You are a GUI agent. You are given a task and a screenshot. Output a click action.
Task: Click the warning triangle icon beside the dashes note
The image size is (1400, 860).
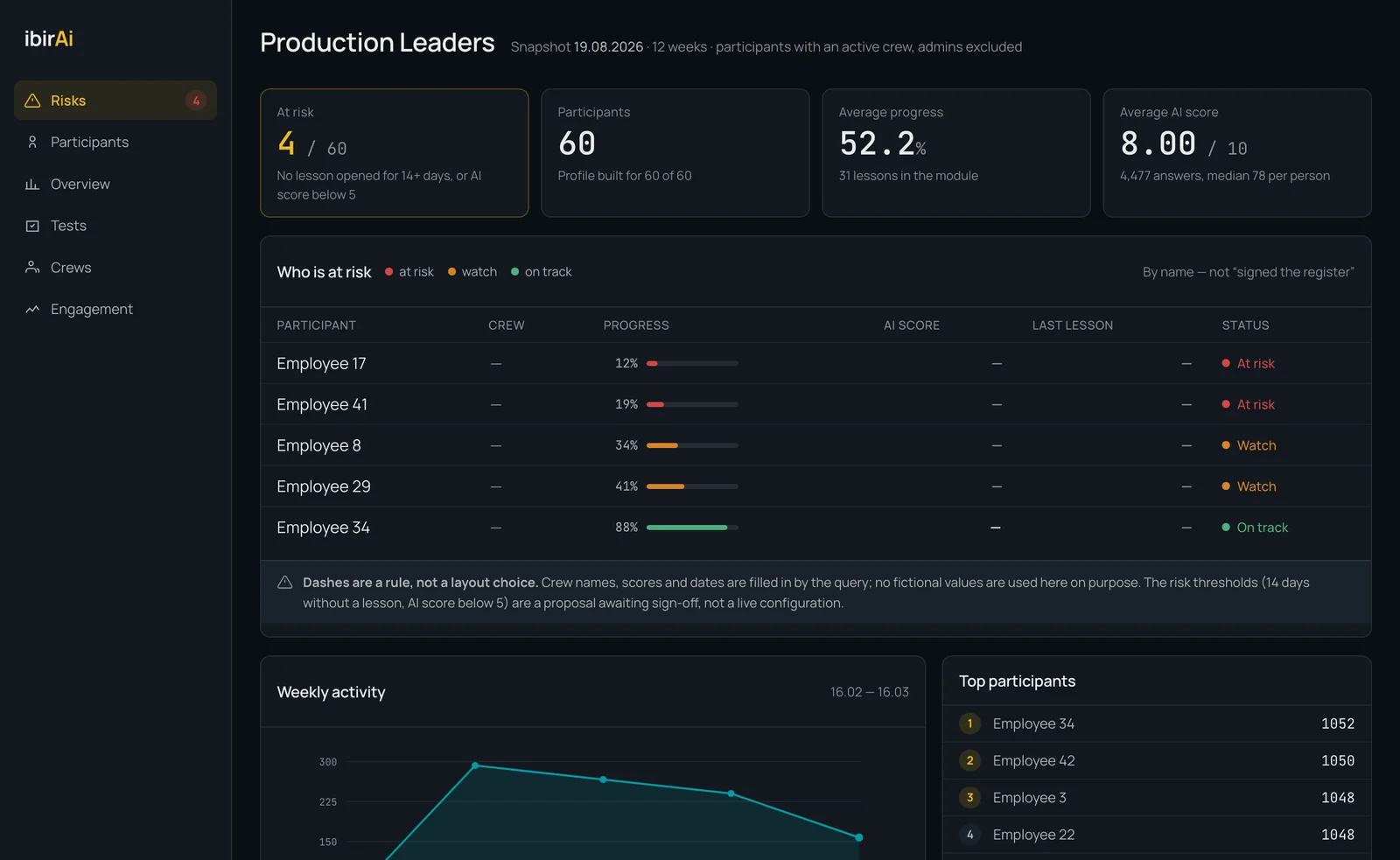pos(285,583)
